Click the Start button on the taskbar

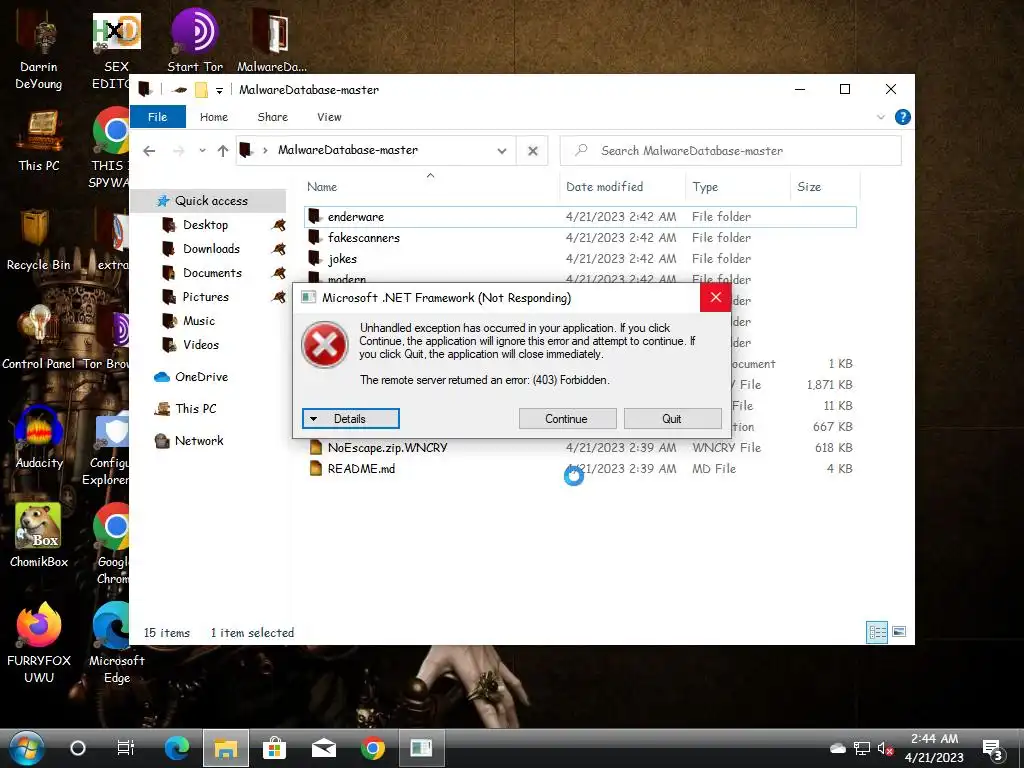click(26, 748)
